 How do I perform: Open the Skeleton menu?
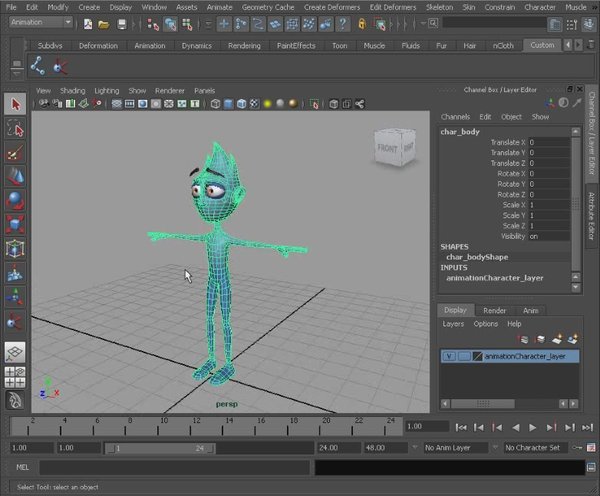(439, 7)
